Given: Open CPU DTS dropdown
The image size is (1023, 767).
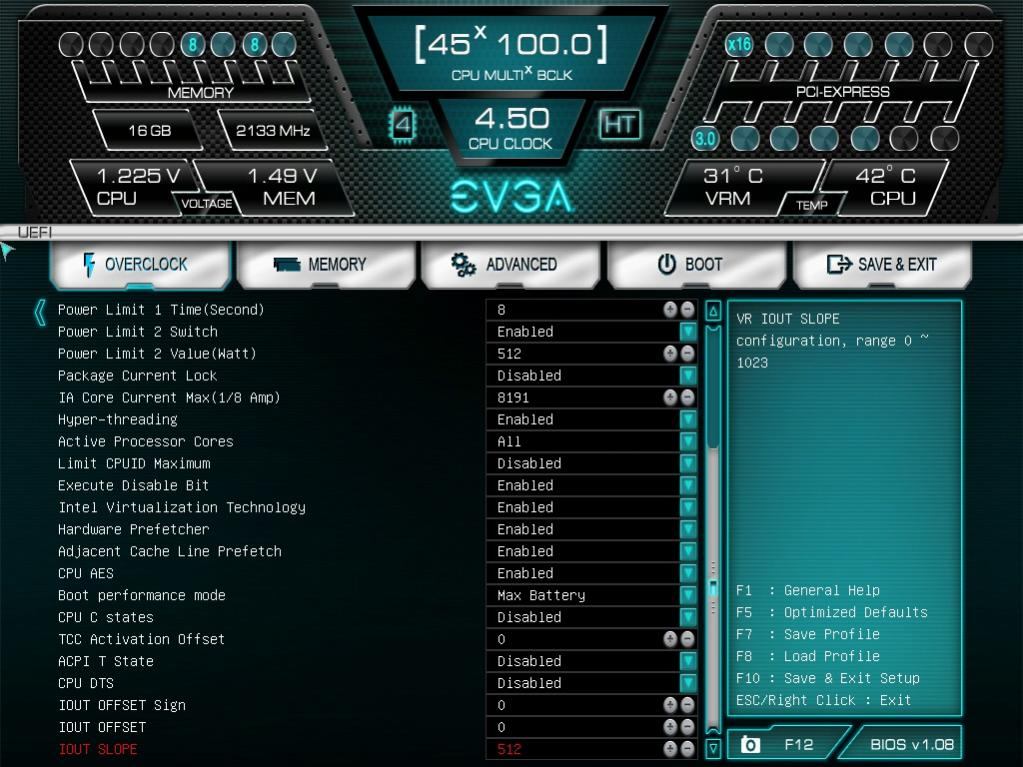Looking at the screenshot, I should click(x=688, y=683).
